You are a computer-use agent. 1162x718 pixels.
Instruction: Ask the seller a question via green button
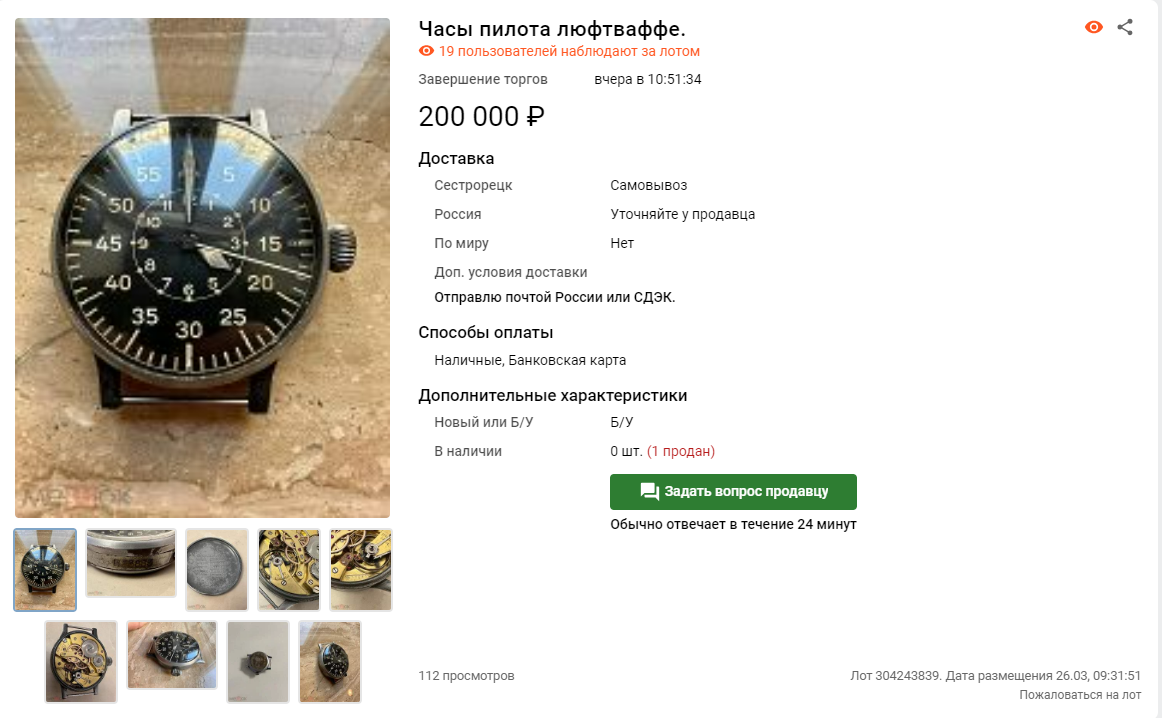tap(733, 492)
